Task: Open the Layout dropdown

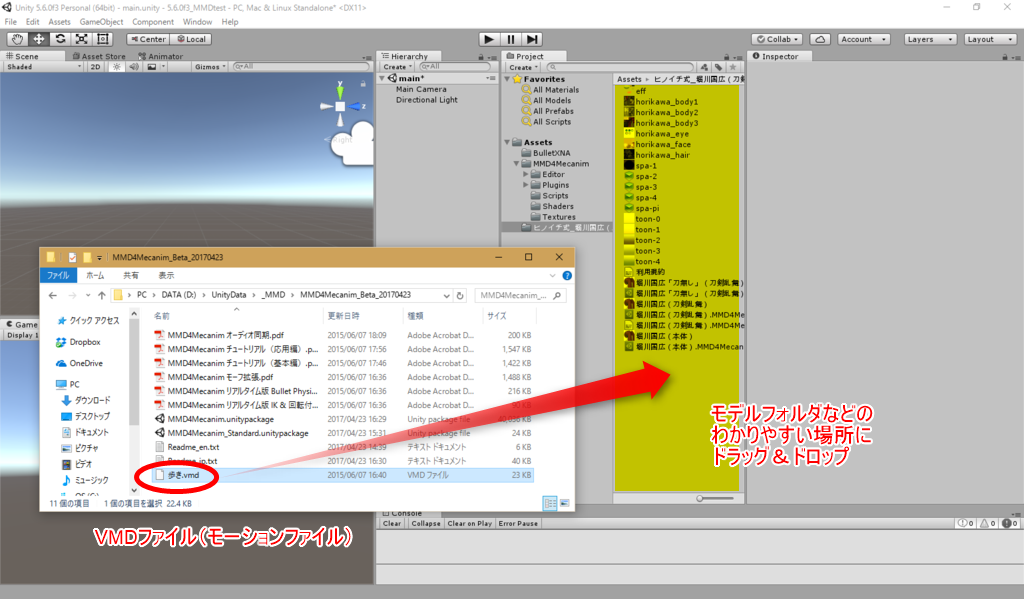Action: pos(990,39)
